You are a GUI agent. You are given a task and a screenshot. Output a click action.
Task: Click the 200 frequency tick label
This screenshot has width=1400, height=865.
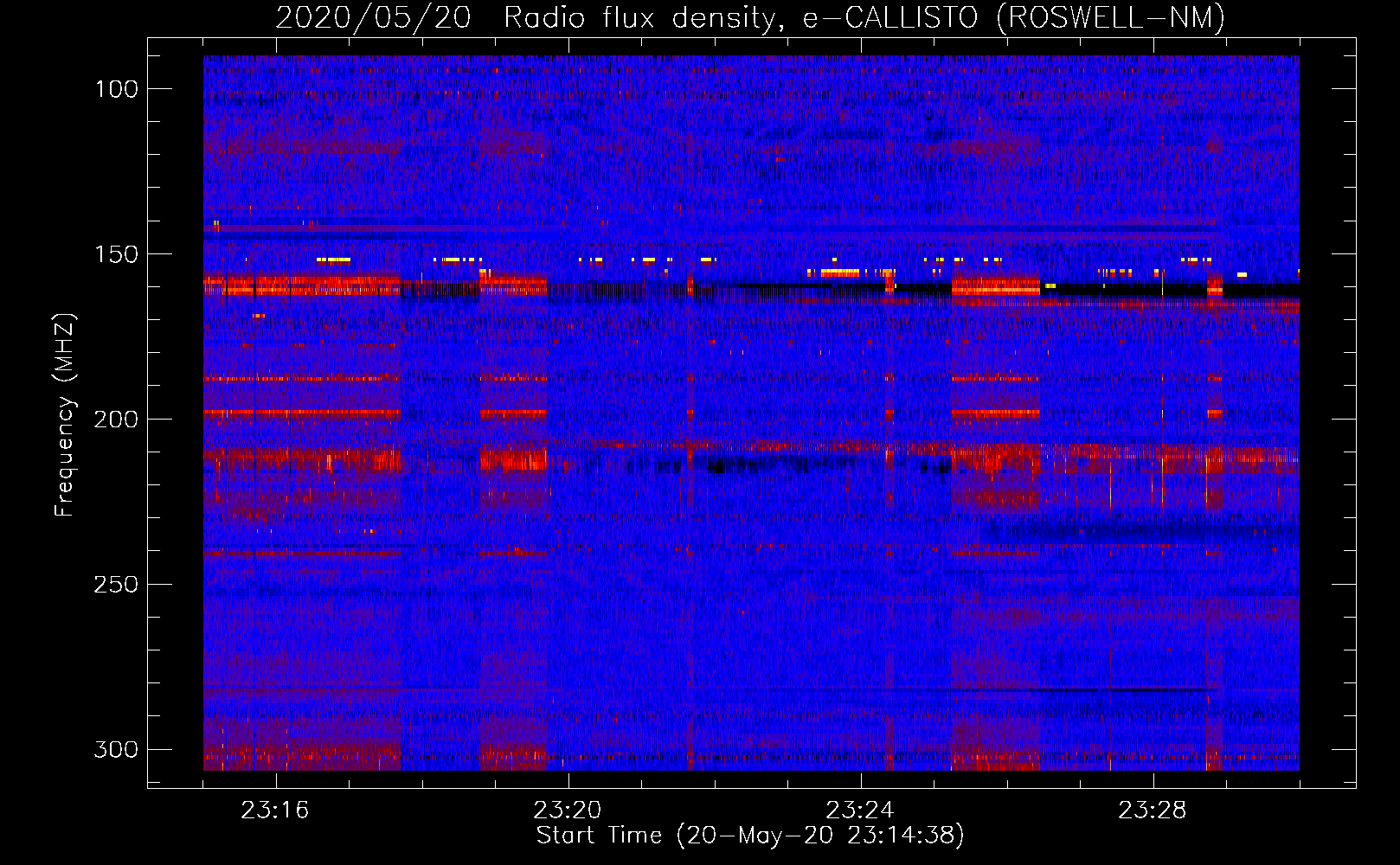click(117, 420)
